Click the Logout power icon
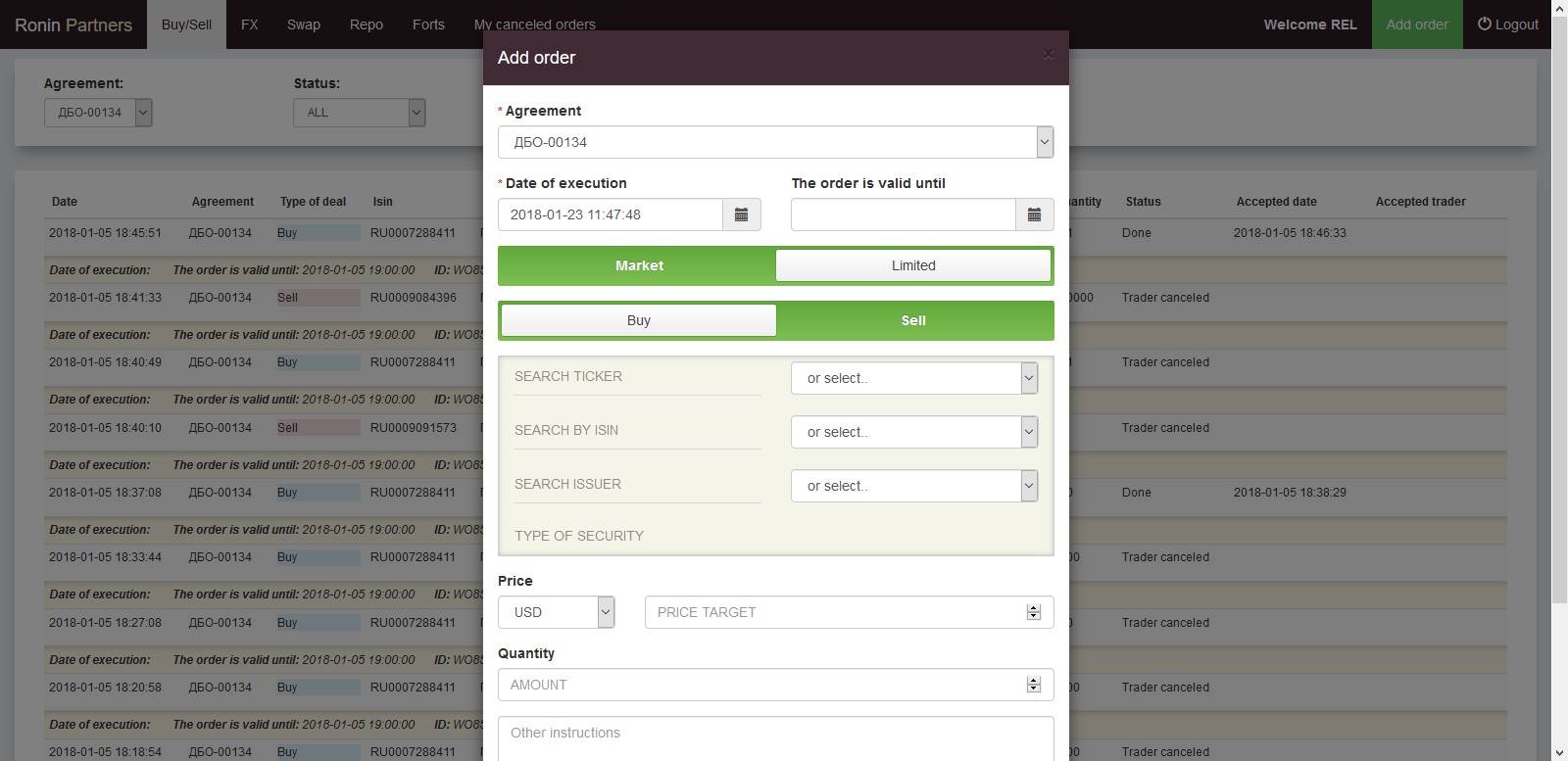The height and width of the screenshot is (761, 1568). tap(1485, 24)
